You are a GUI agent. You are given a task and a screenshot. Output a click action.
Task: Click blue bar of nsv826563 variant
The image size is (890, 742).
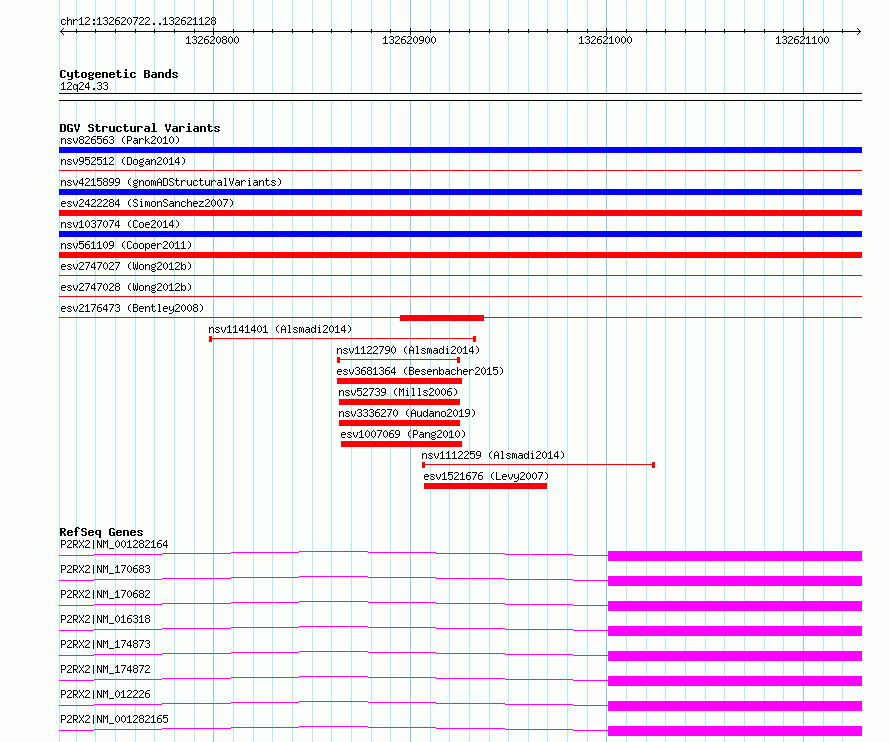coord(460,150)
